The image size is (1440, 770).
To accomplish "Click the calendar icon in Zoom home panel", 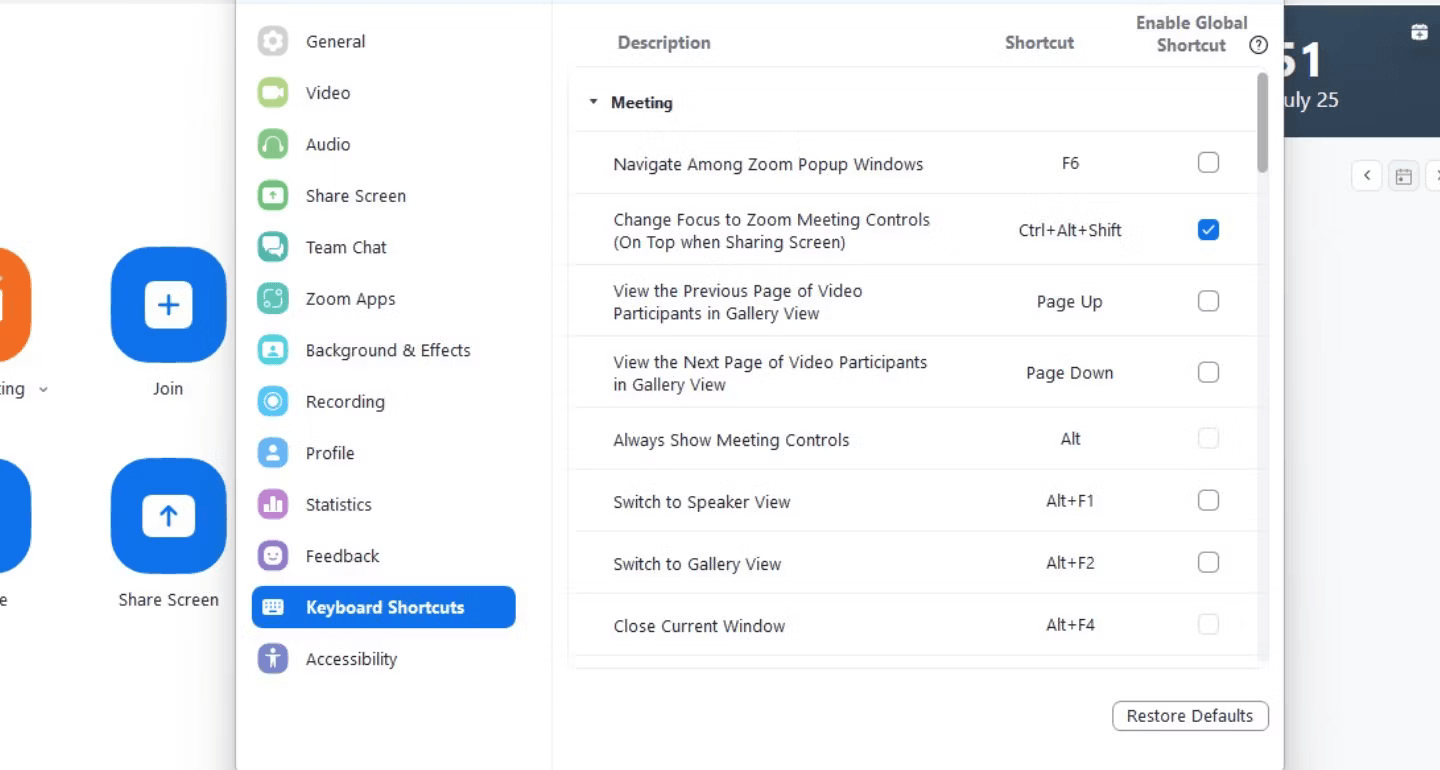I will pyautogui.click(x=1419, y=32).
